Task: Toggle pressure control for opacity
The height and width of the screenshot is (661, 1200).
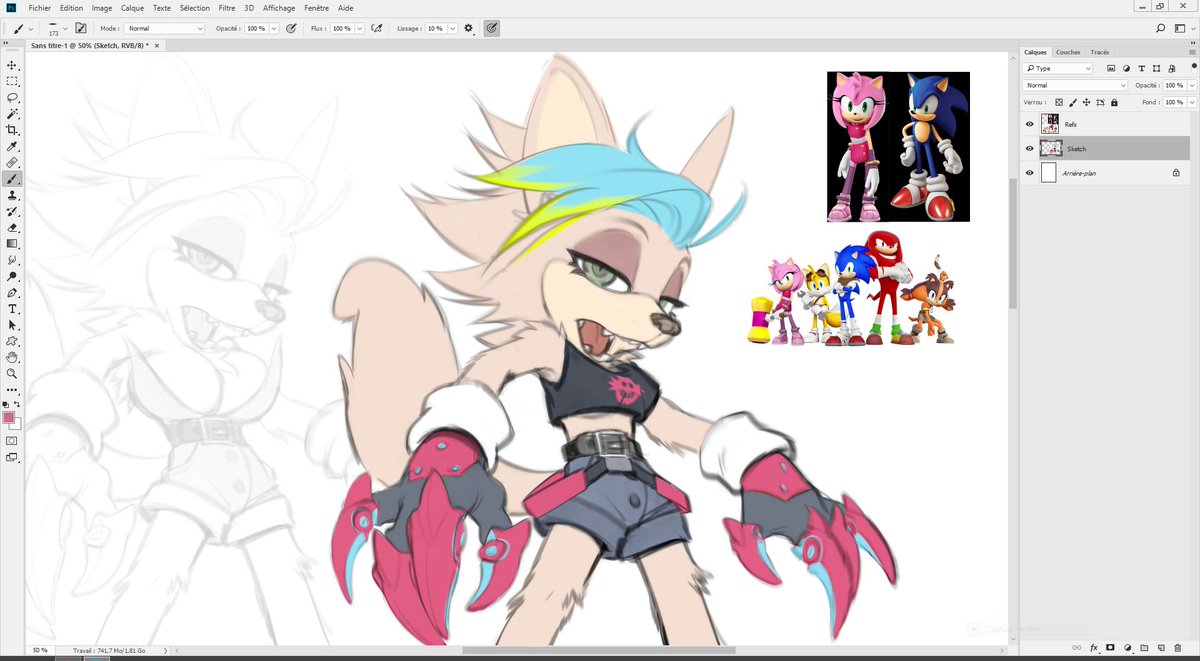Action: 291,28
